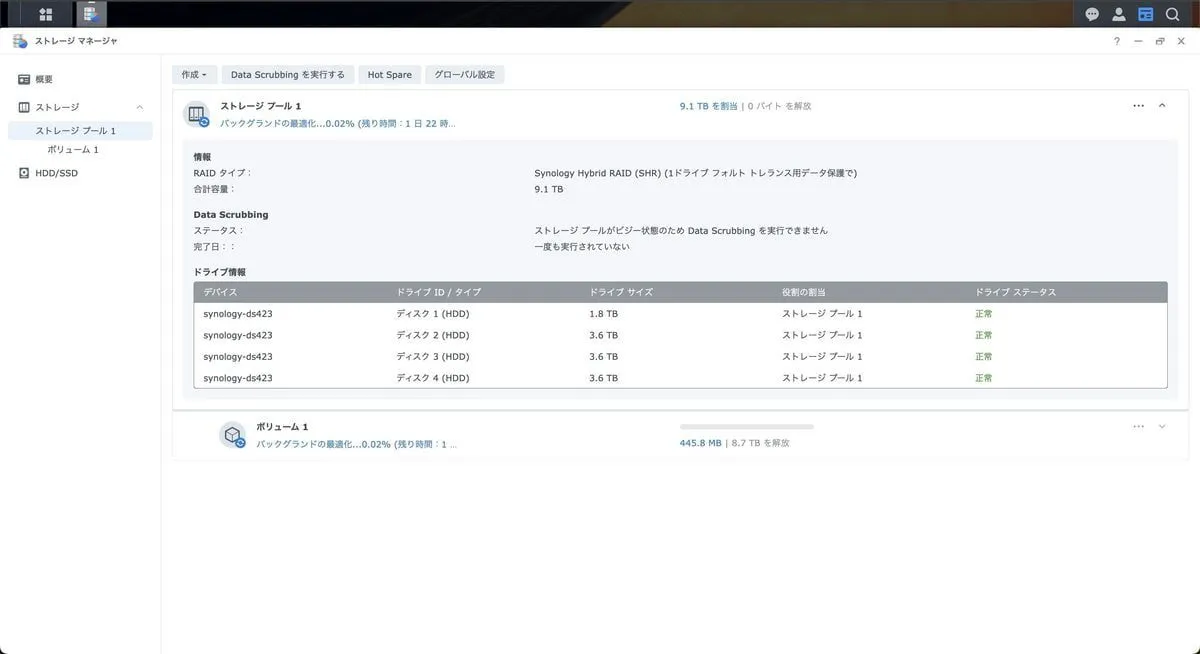Open the user account options icon
The height and width of the screenshot is (654, 1200).
coord(1119,14)
